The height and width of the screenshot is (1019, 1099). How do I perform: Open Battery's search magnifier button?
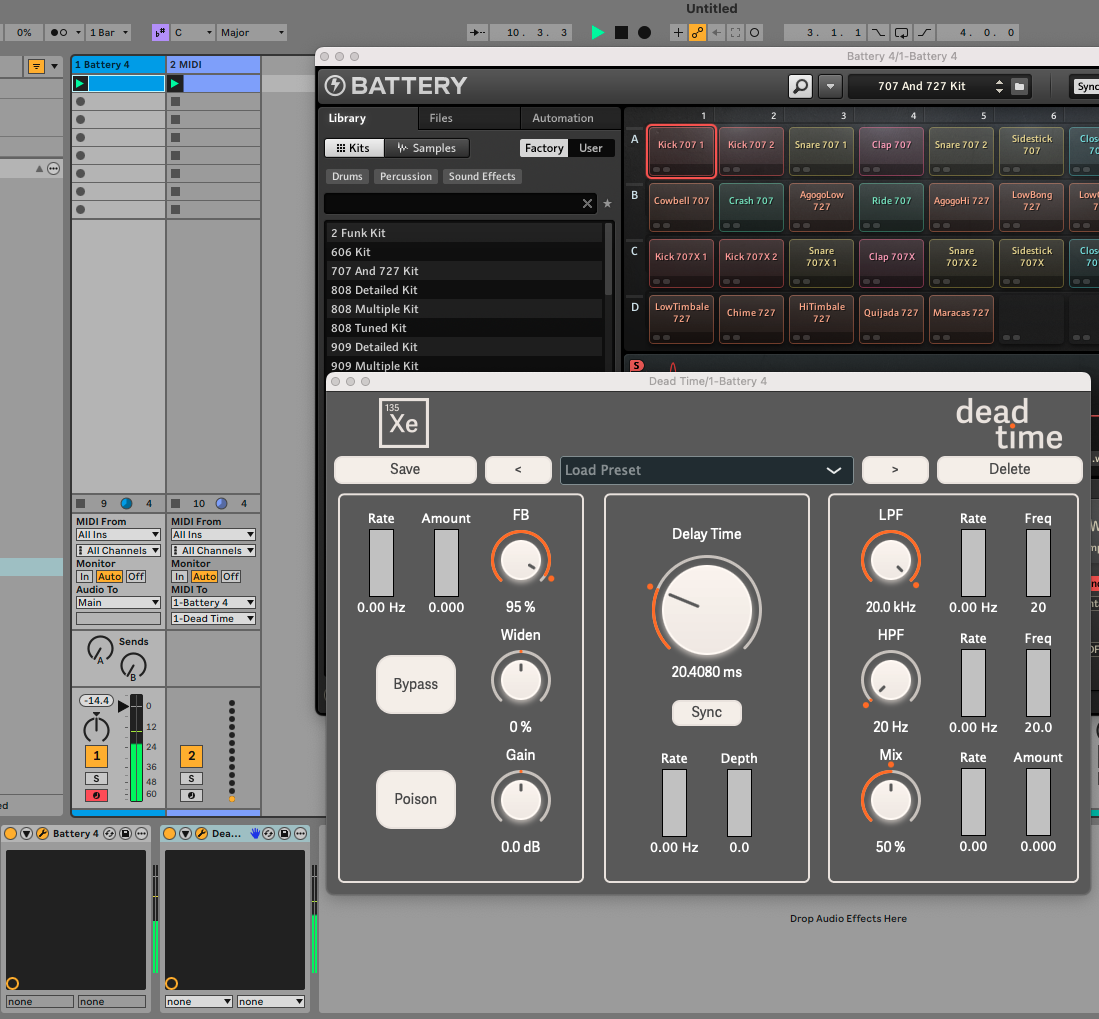point(800,86)
